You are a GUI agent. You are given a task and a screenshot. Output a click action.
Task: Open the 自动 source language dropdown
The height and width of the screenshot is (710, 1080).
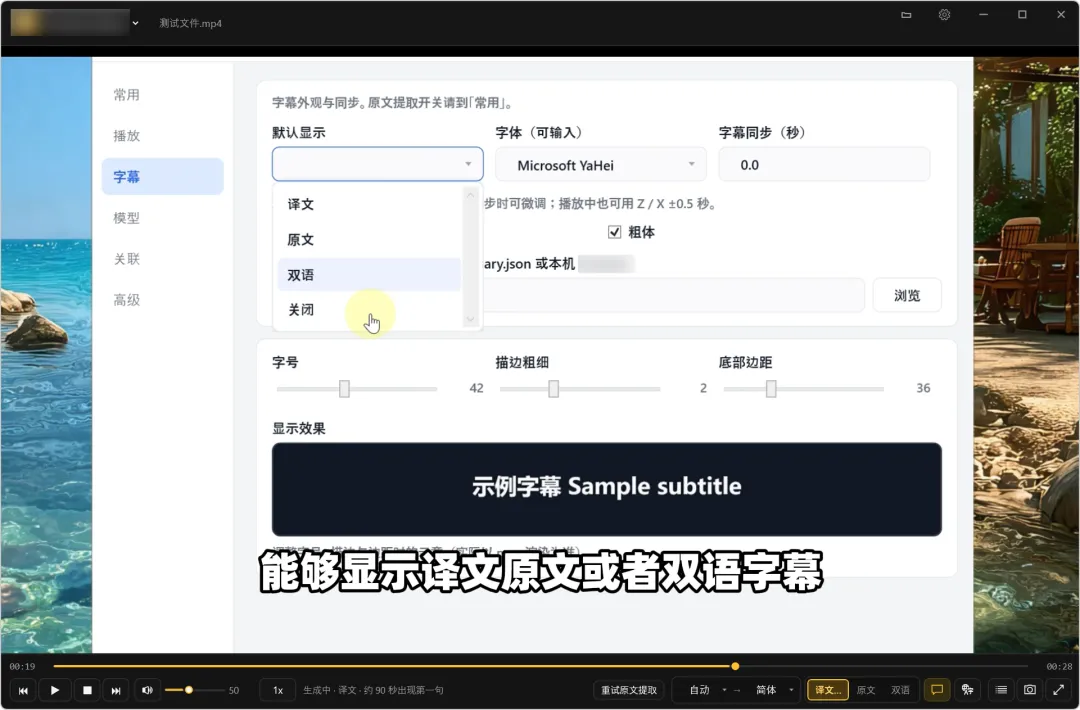point(705,690)
